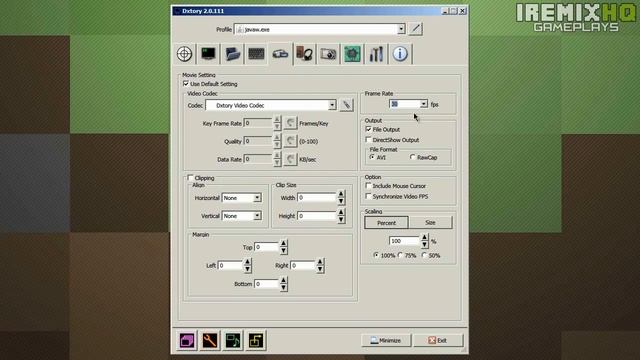Enable Include Mouse Cursor option
The image size is (640, 360).
[369, 186]
